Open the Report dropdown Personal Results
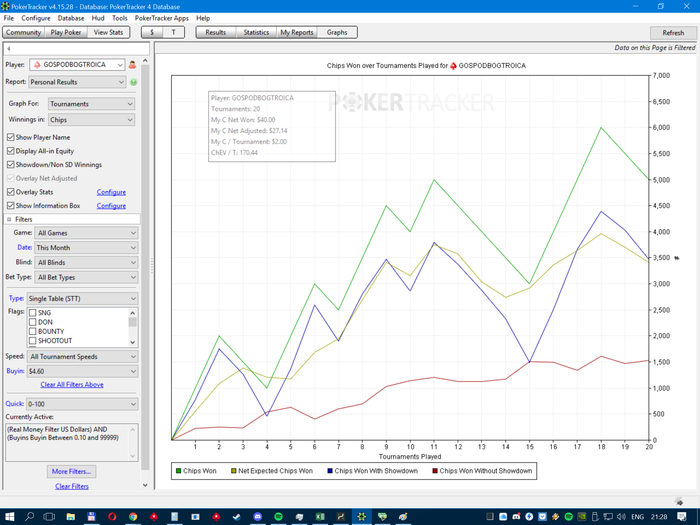700x525 pixels. tap(77, 82)
